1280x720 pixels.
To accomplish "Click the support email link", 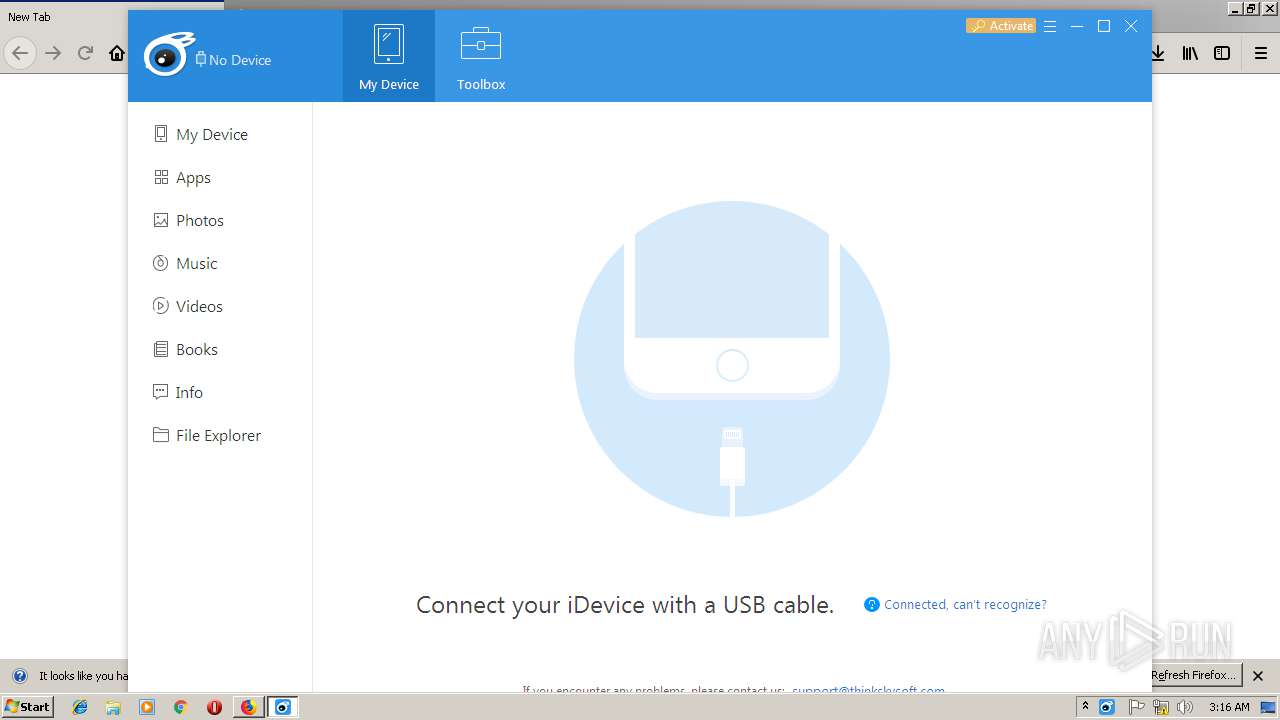I will [868, 690].
